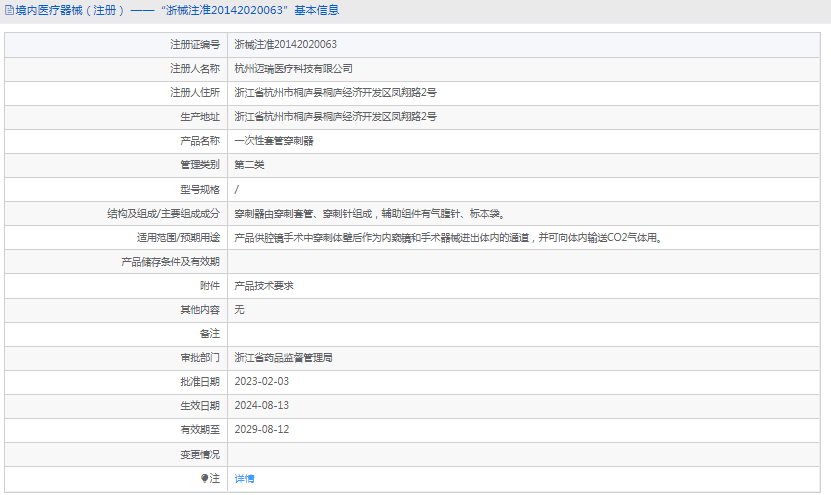Click the 审批部门 label
The height and width of the screenshot is (495, 831).
(x=200, y=358)
